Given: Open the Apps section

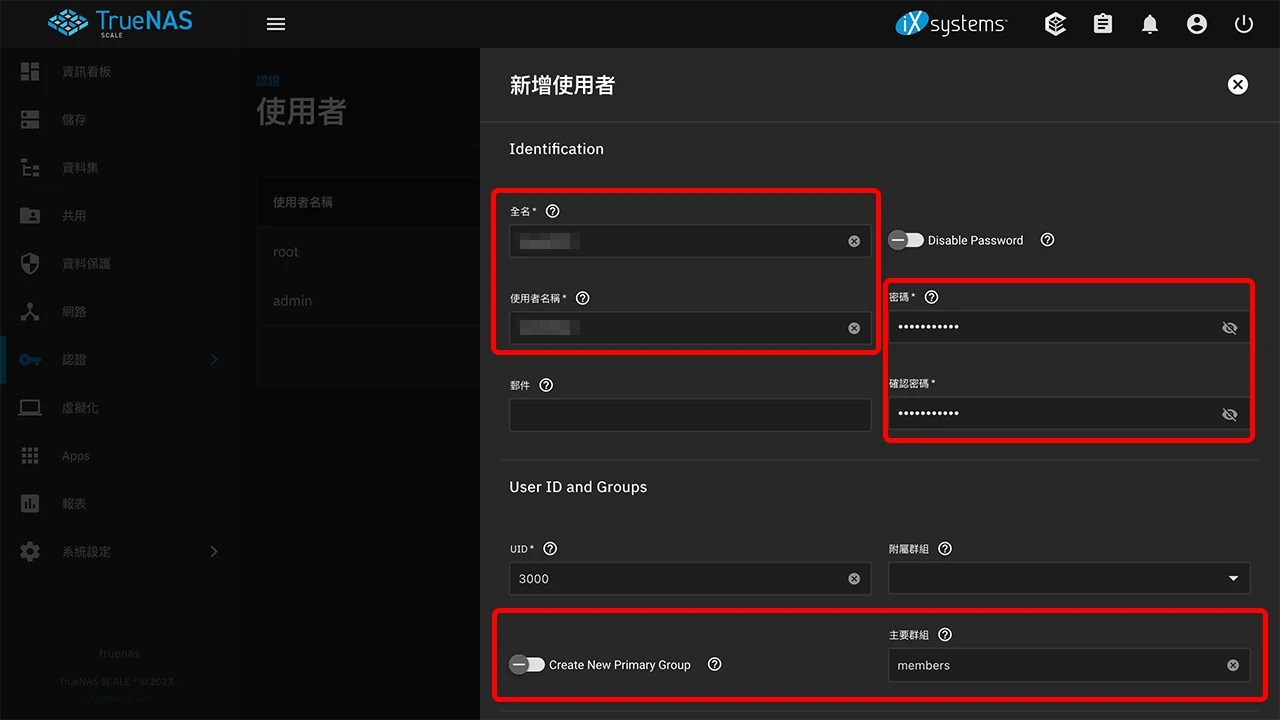Looking at the screenshot, I should (x=75, y=455).
